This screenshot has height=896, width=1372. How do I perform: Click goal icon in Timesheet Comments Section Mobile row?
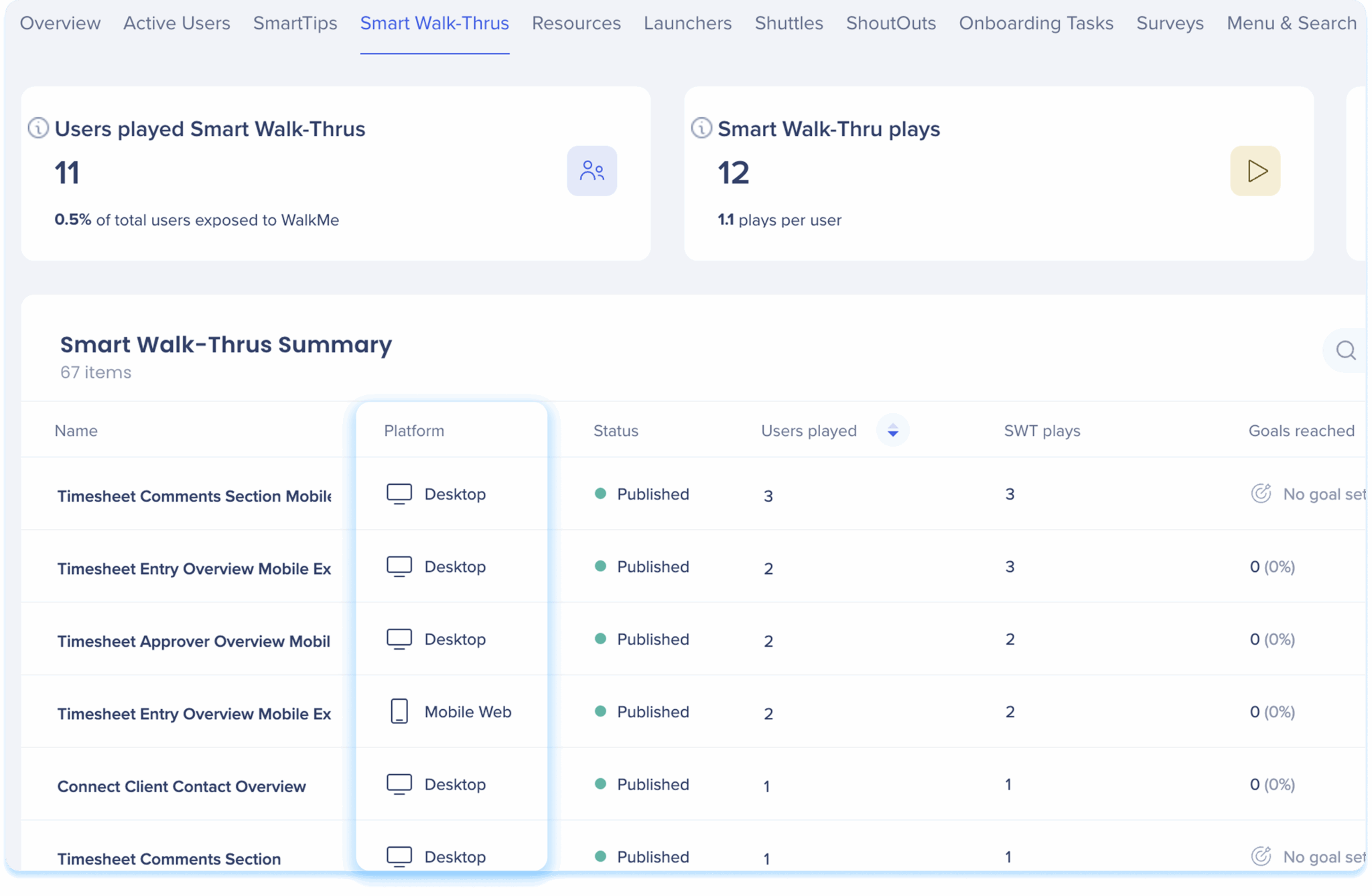[x=1261, y=494]
